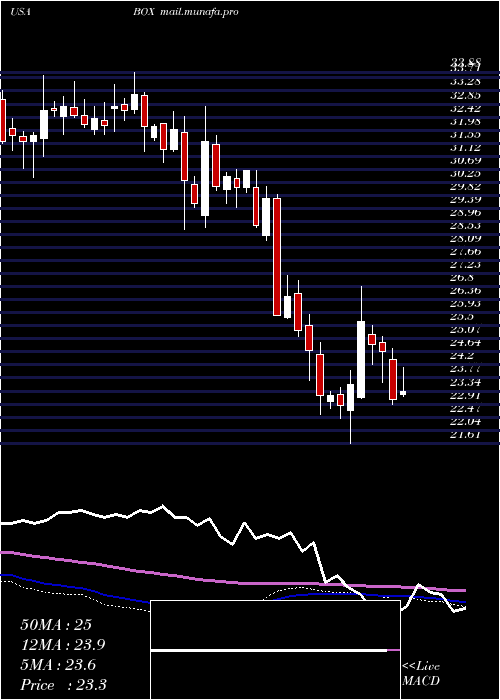The width and height of the screenshot is (500, 700).
Task: Click the 12MA : 23.9 reading
Action: click(x=63, y=645)
